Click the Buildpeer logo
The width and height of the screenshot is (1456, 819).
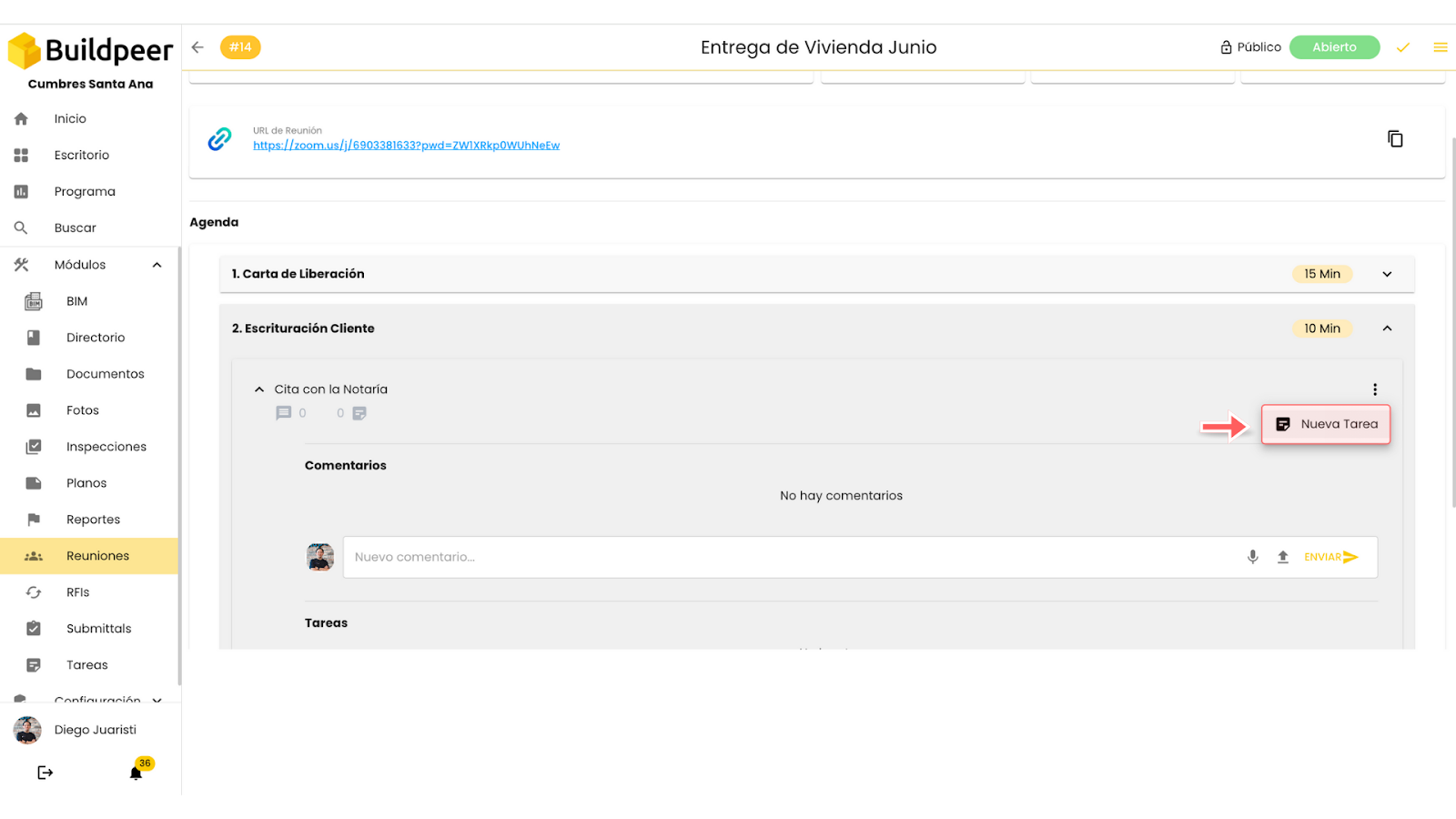pos(90,50)
